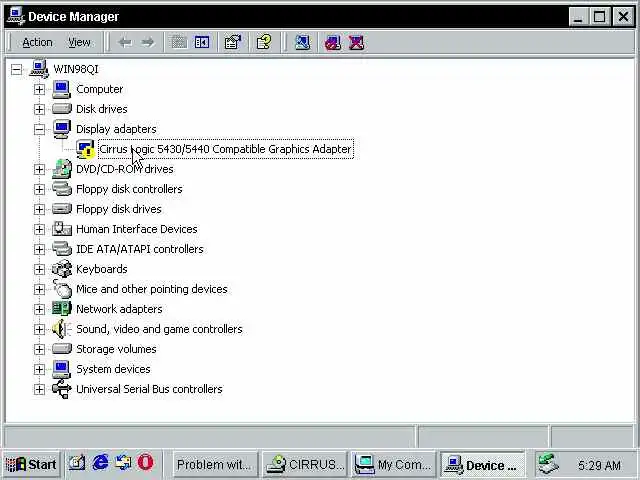Viewport: 640px width, 480px height.
Task: Click the System devices icon
Action: pyautogui.click(x=62, y=369)
